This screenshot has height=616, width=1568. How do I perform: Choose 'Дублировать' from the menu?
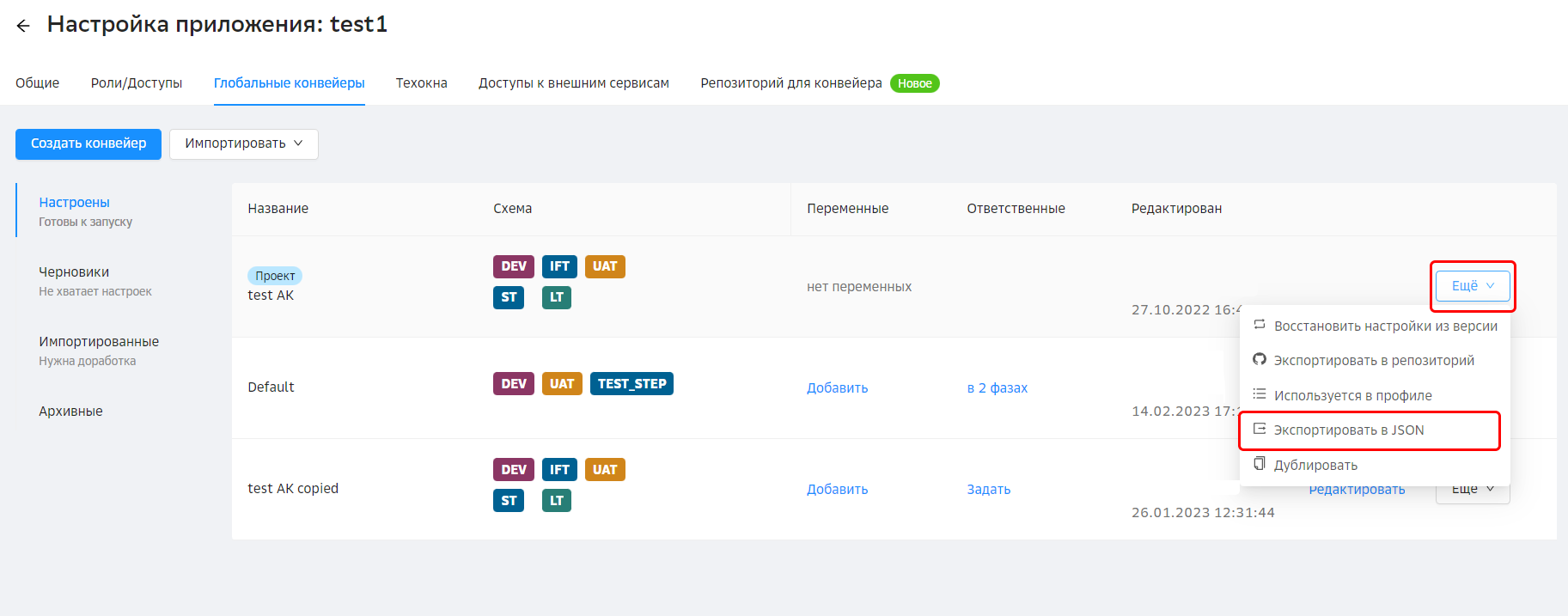point(1315,465)
